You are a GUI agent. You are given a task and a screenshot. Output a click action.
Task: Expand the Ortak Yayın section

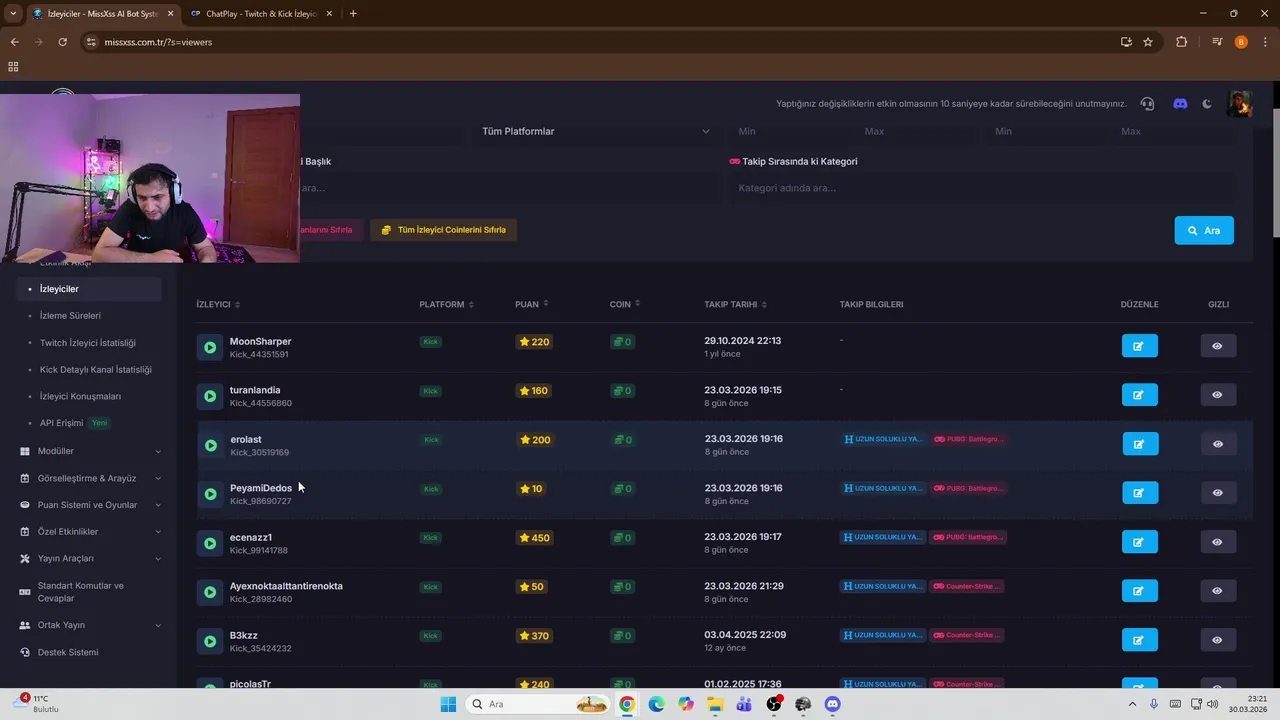[x=90, y=625]
